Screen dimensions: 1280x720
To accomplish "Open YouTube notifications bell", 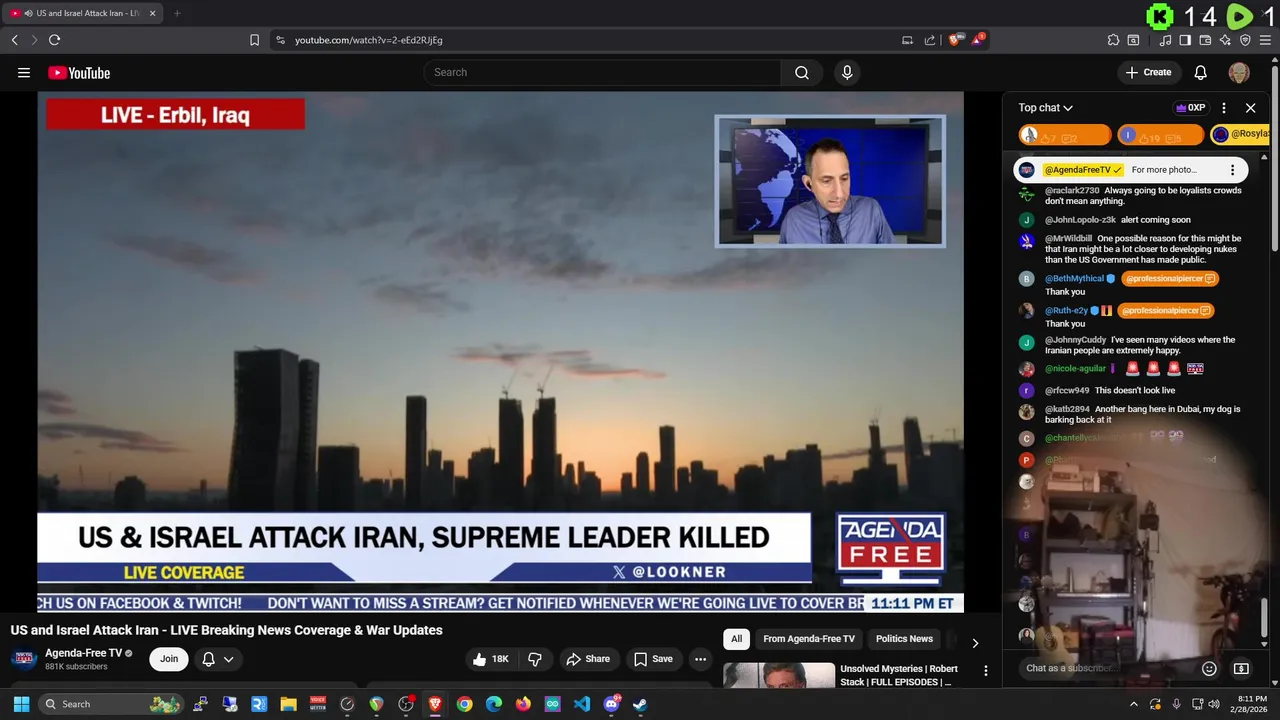I will point(1201,72).
